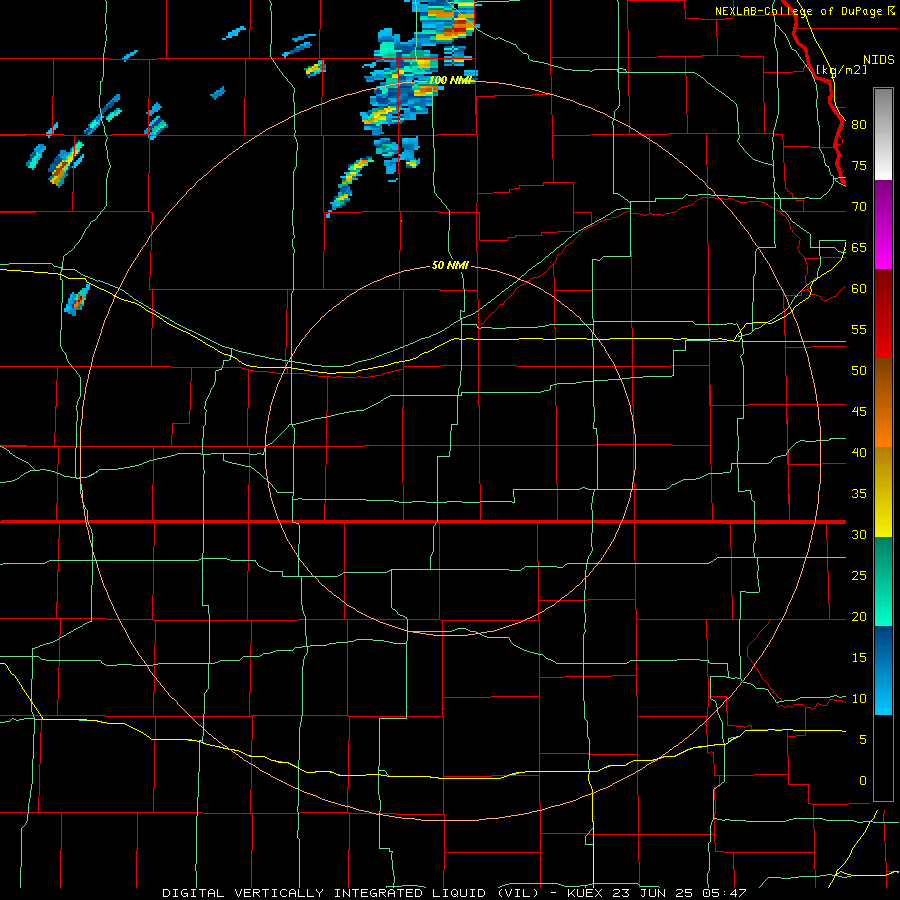This screenshot has height=900, width=900.
Task: Click the 15 value on the scale
Action: pos(859,657)
